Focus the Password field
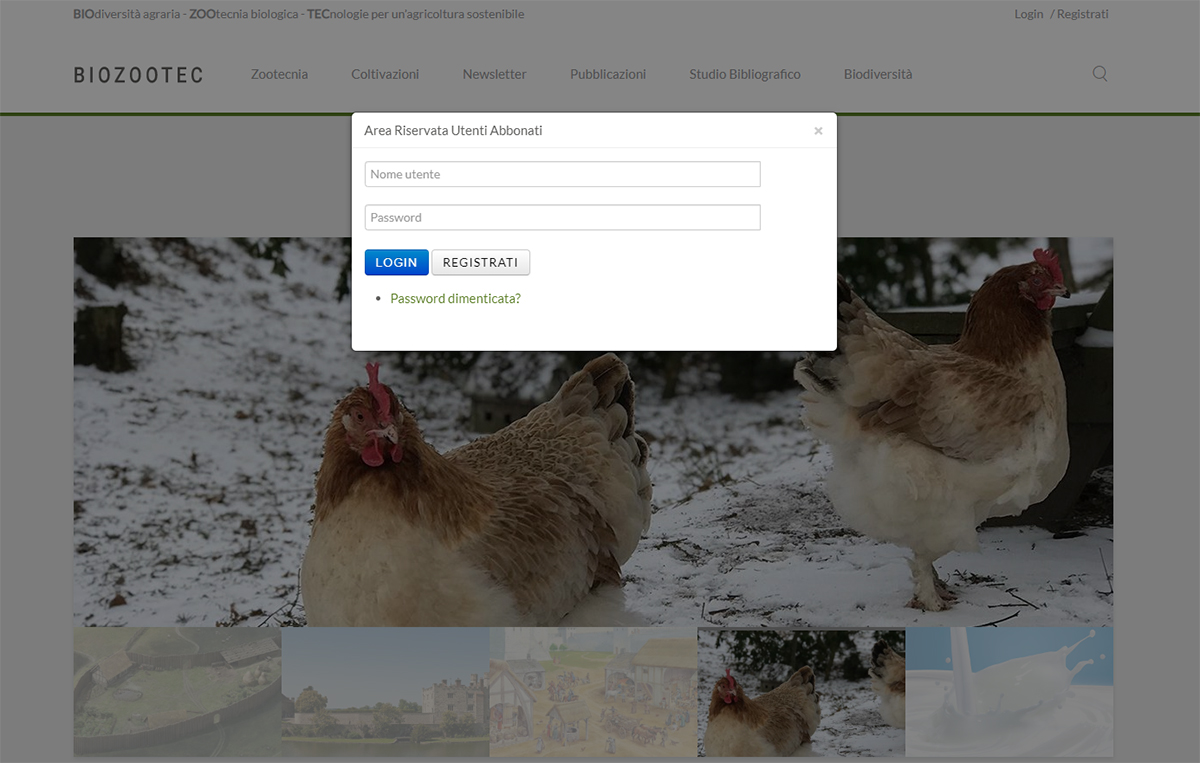 click(x=563, y=217)
